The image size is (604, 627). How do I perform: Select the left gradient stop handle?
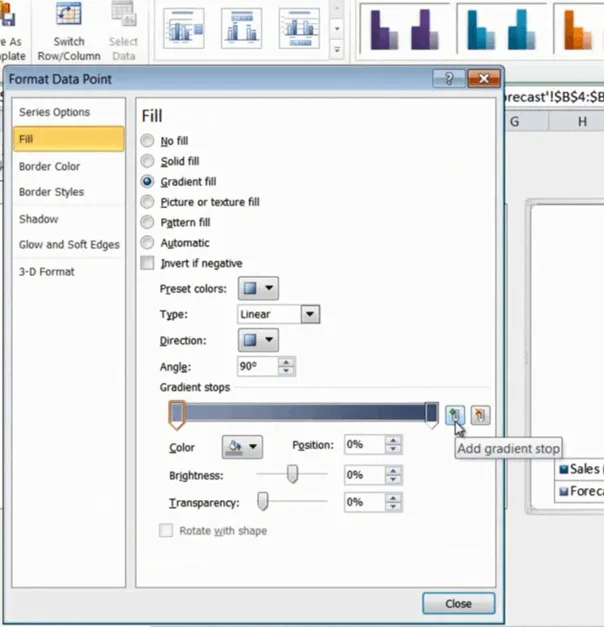coord(177,415)
